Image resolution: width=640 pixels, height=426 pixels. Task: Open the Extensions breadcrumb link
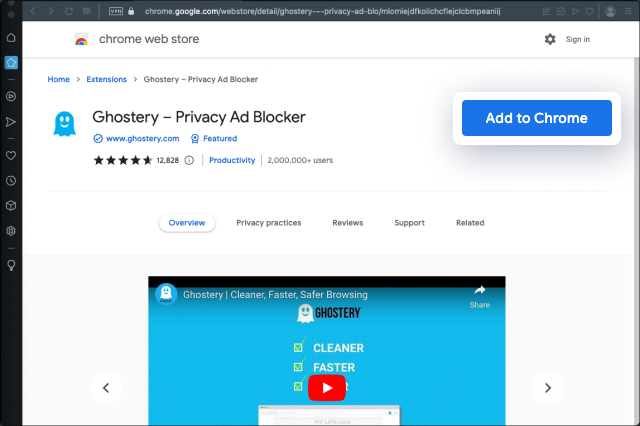[106, 79]
